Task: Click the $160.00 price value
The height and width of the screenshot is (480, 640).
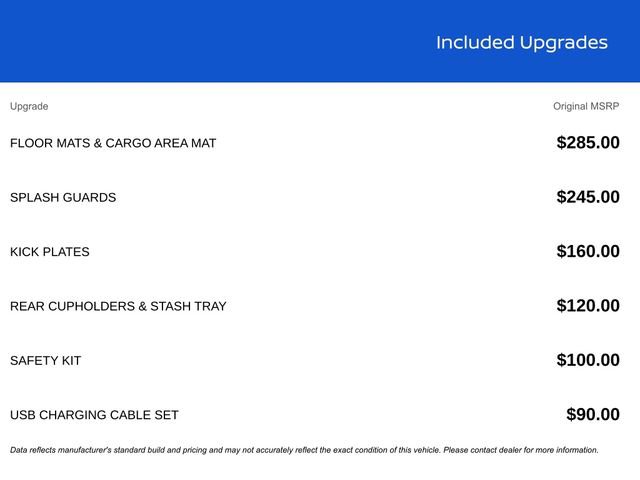Action: click(587, 252)
